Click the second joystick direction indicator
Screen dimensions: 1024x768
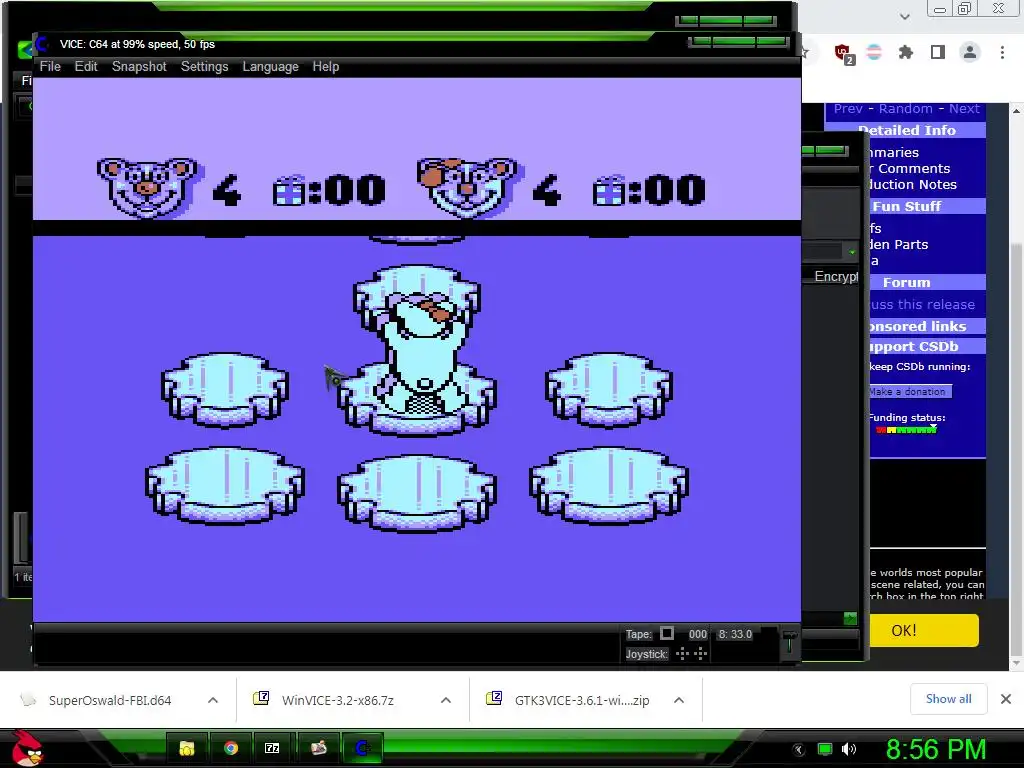[700, 654]
